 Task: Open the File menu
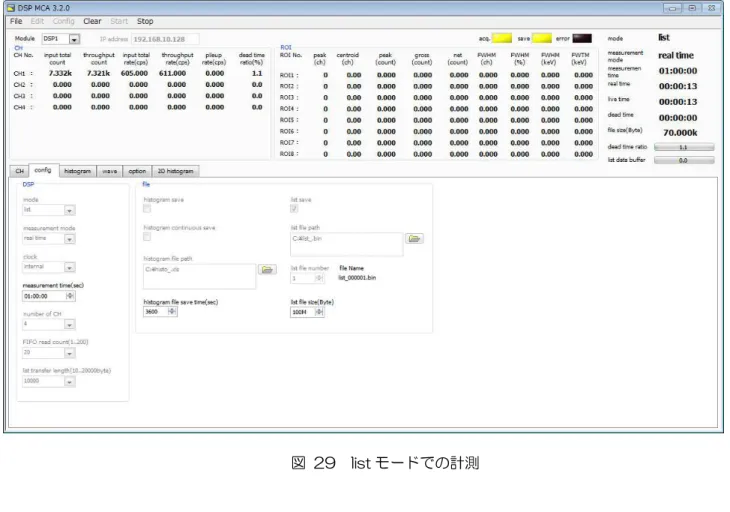[16, 21]
